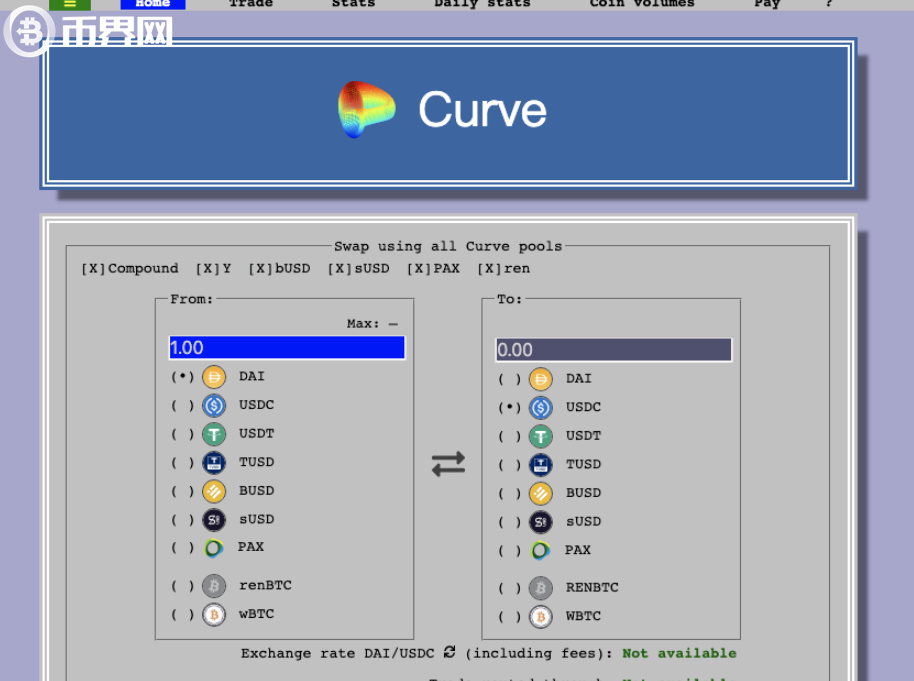
Task: Click renBTC coin icon in From list
Action: pos(214,585)
